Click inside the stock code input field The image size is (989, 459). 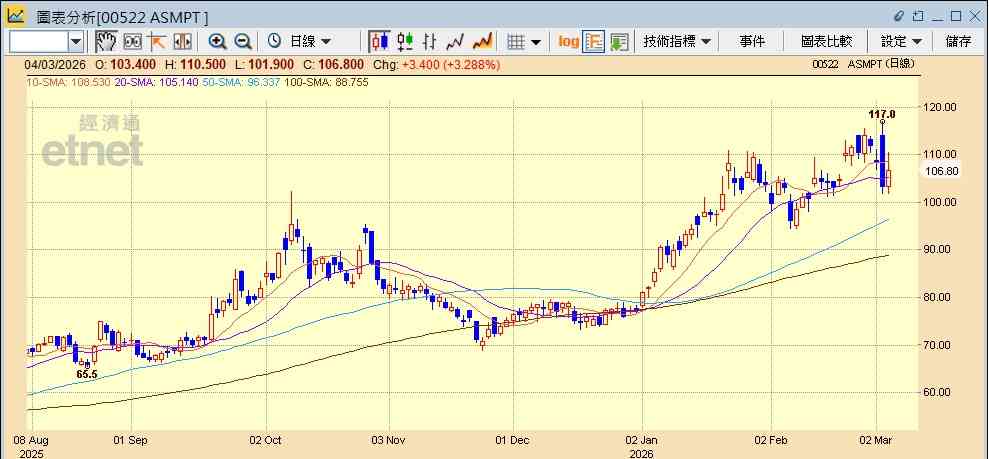(38, 42)
